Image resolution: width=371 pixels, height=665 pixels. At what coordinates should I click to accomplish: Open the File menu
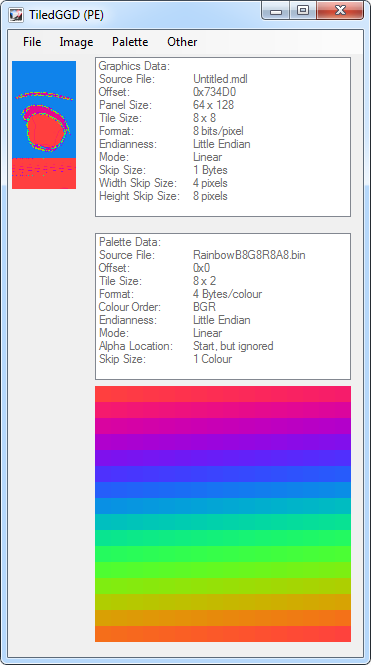[x=32, y=42]
